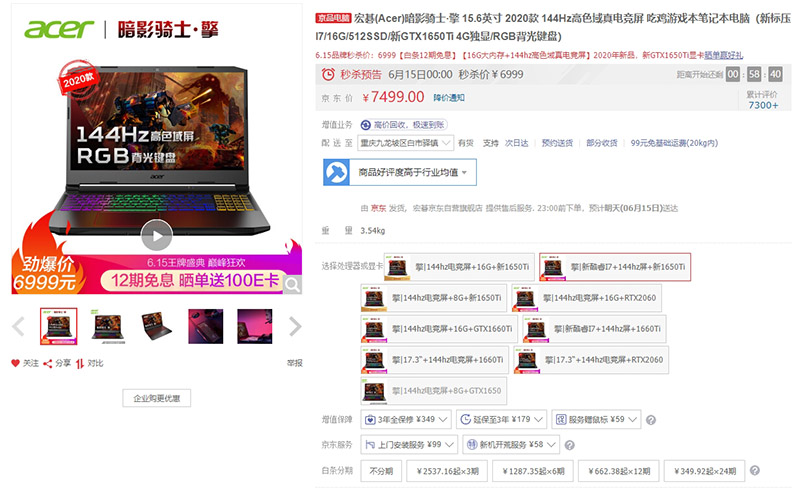Select option 擎|144hz电竞屏+16G+GTX1660Ti
Screen dimensions: 800x489
[439, 329]
